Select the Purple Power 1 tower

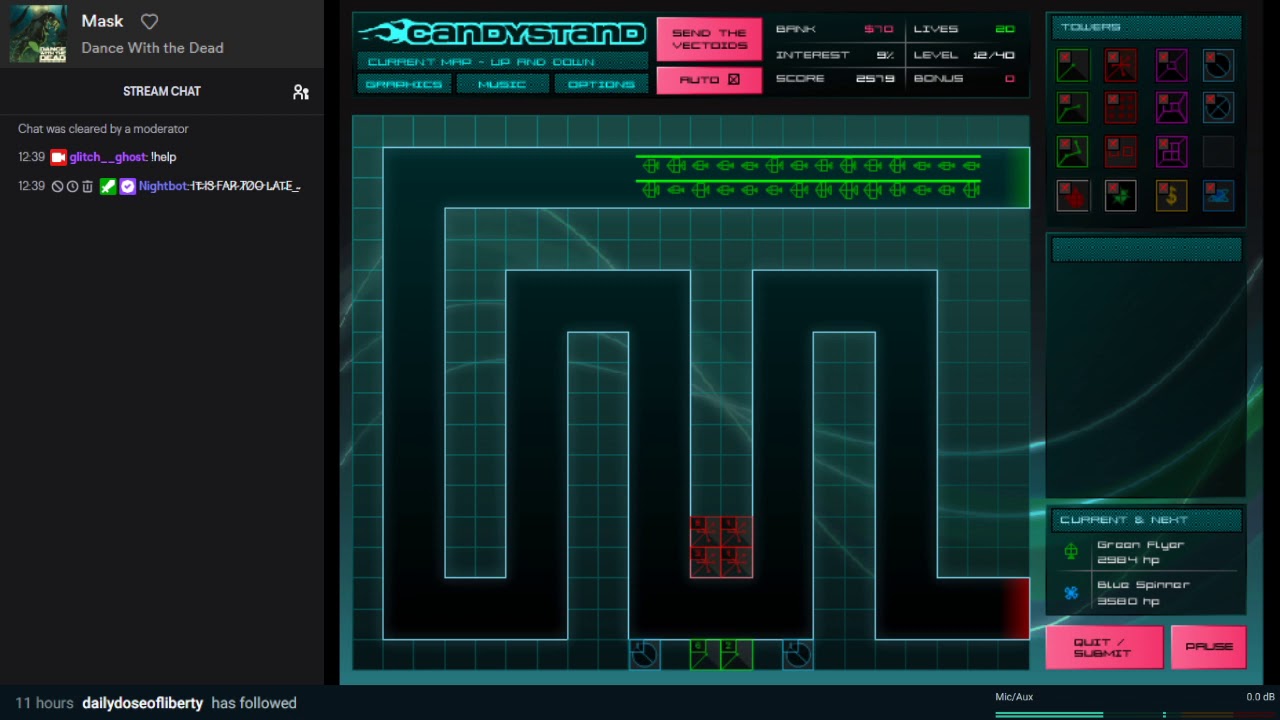1171,65
